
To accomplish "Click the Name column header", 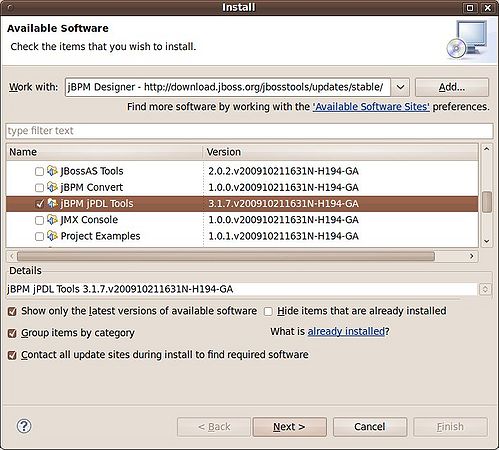I will click(x=104, y=152).
